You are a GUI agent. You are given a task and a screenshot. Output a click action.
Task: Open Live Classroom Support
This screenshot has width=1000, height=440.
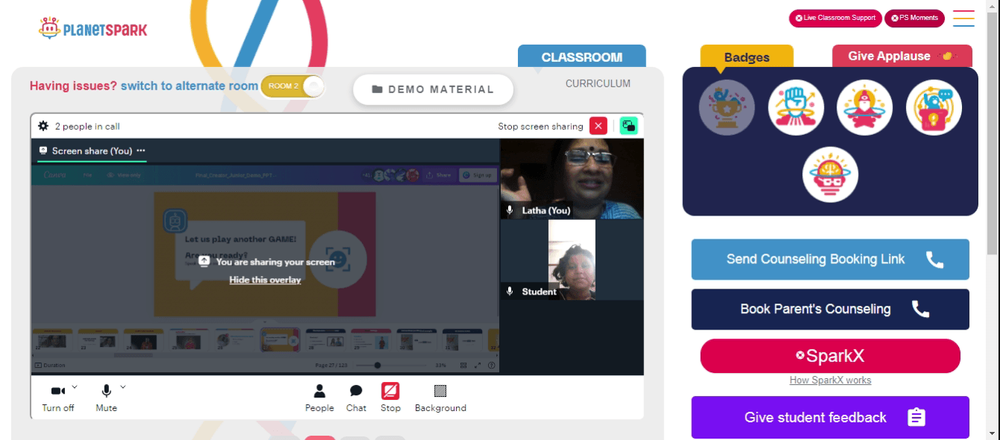point(835,18)
